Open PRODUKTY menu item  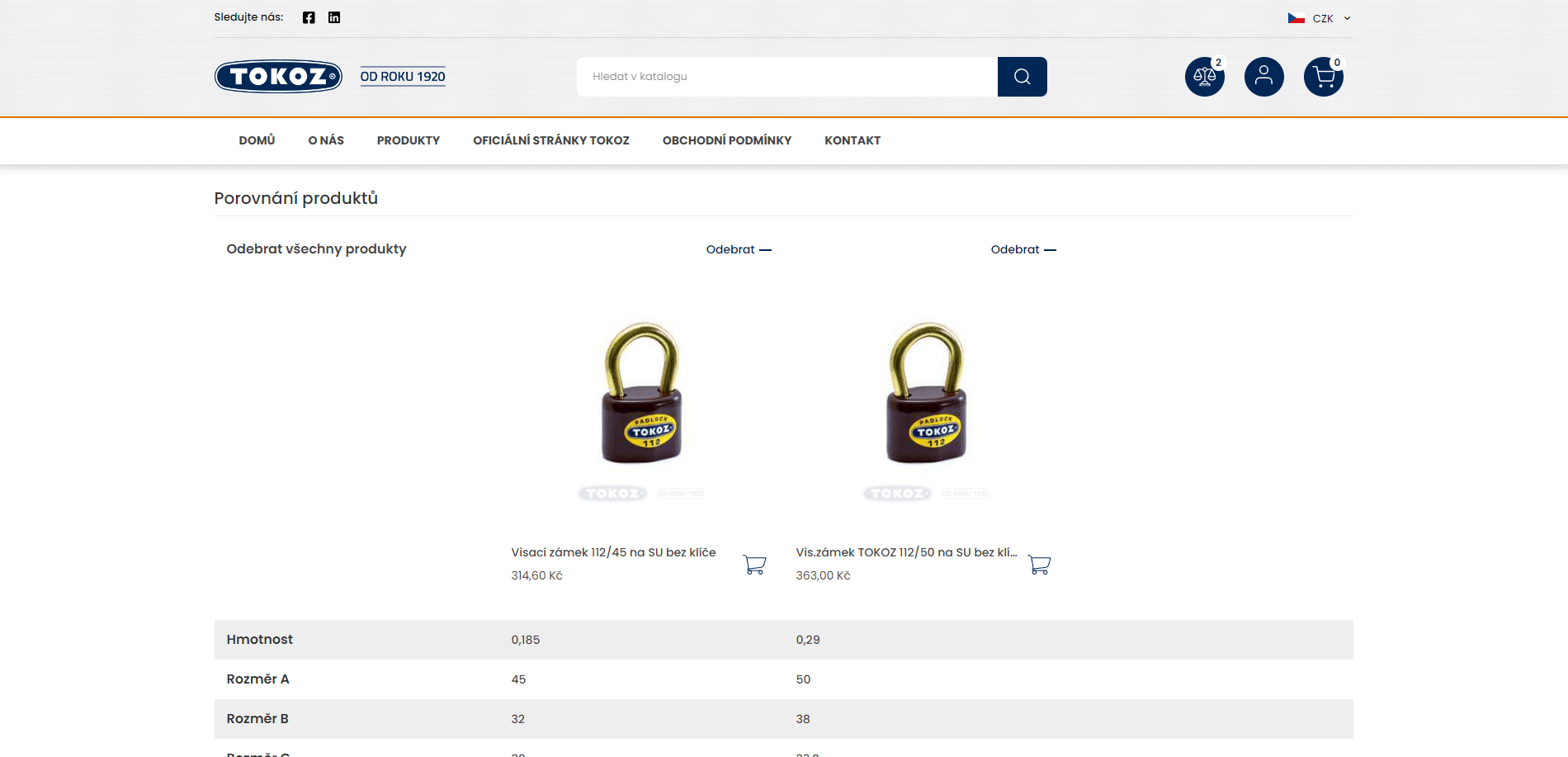pos(409,140)
